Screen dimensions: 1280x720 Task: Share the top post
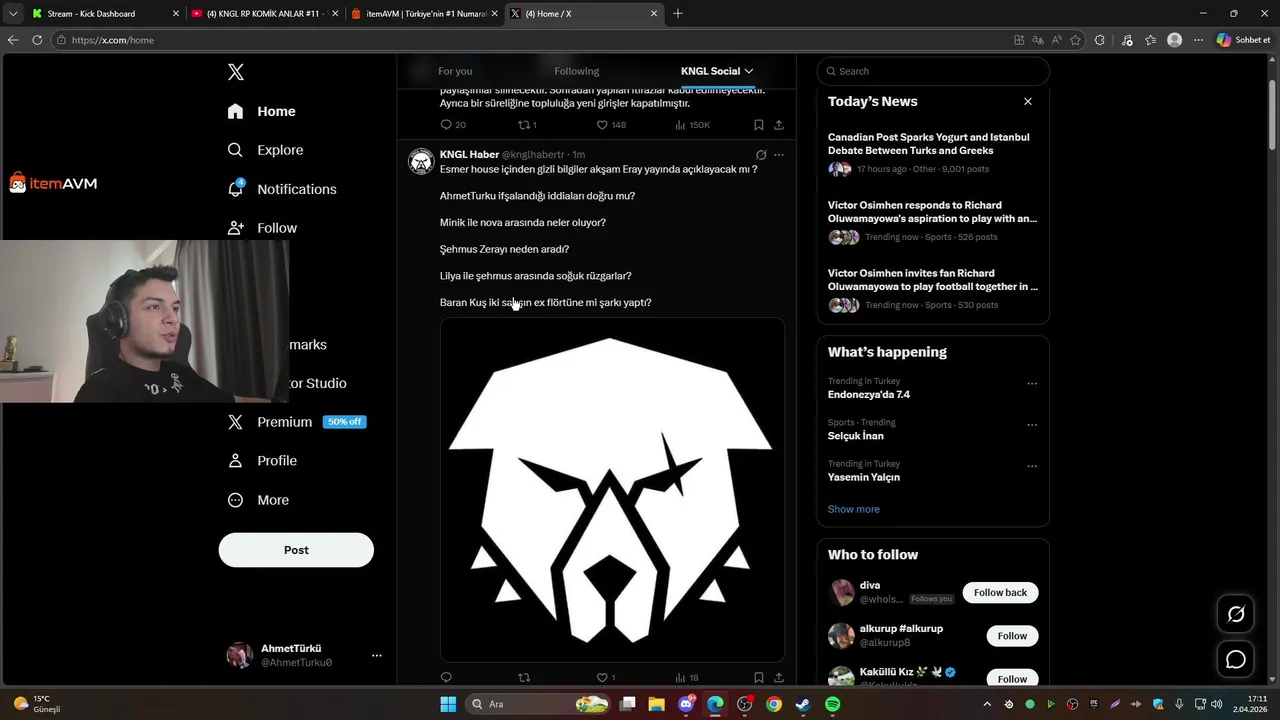[x=779, y=125]
